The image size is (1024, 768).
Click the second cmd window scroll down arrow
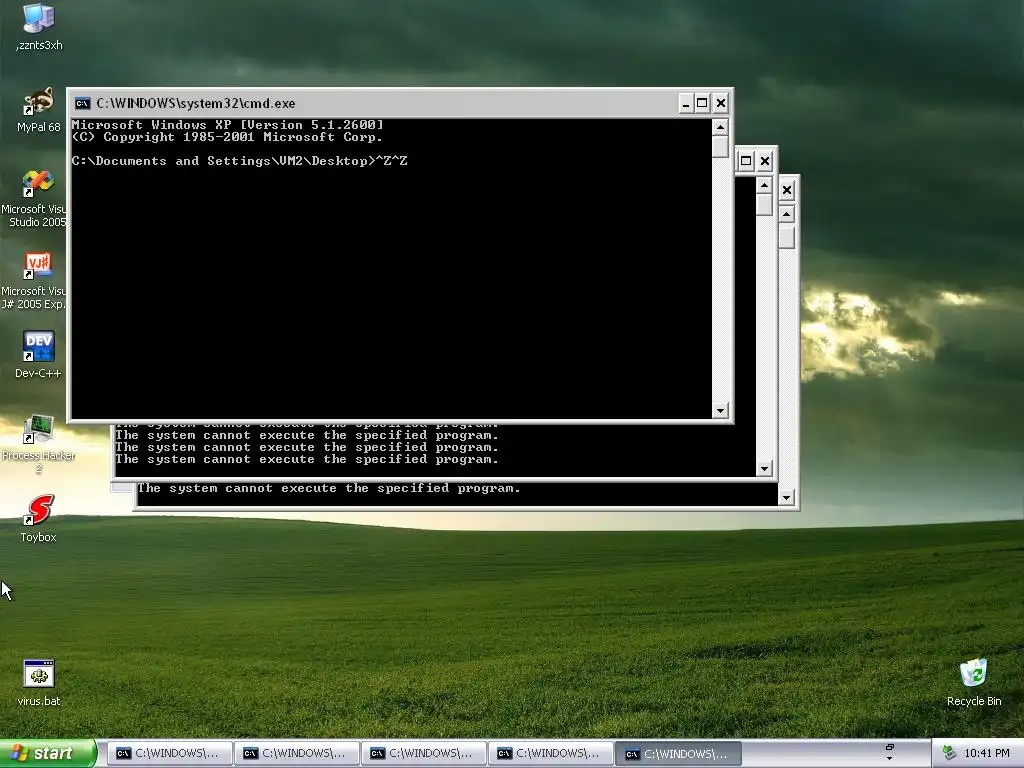point(764,468)
